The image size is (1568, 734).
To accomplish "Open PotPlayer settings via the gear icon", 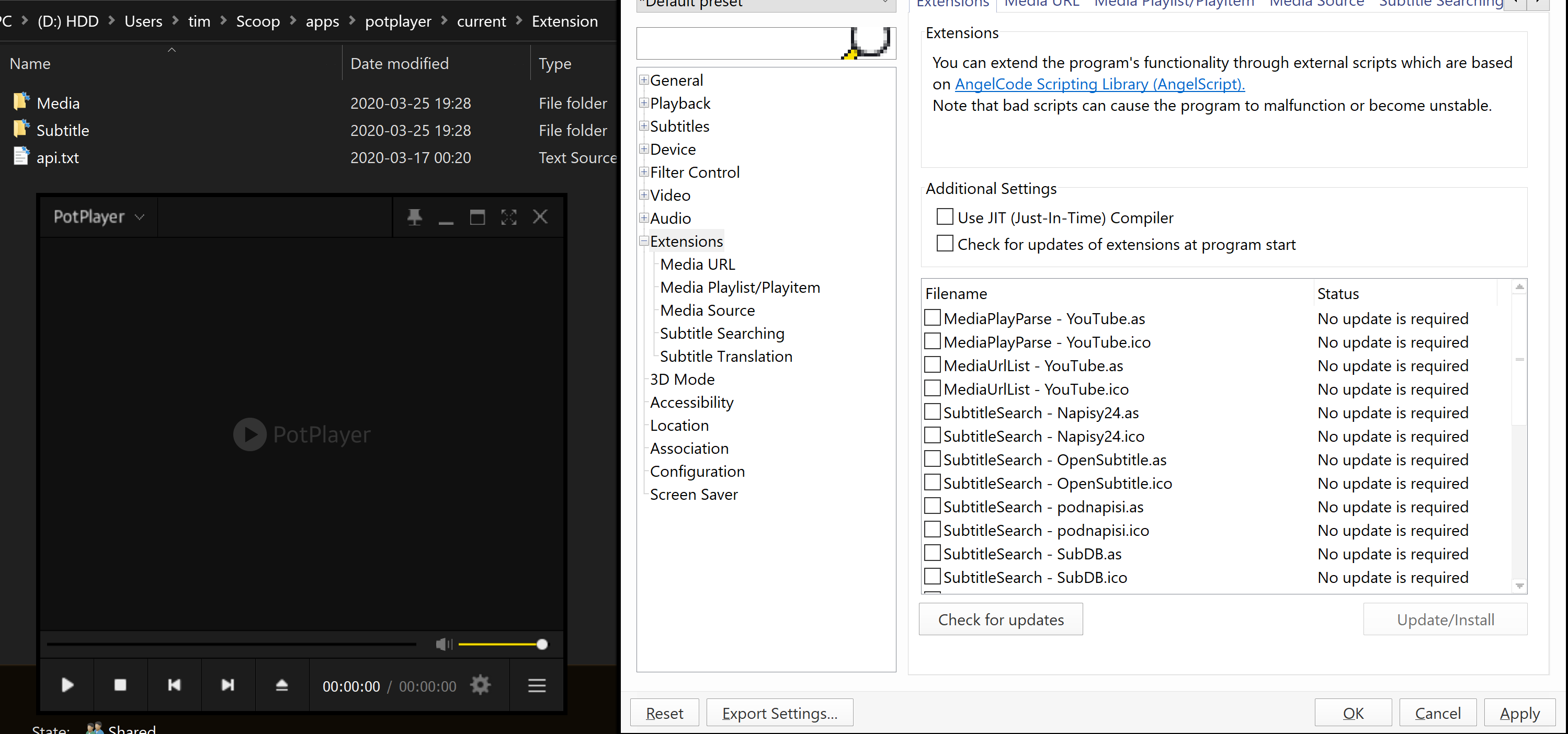I will tap(480, 685).
